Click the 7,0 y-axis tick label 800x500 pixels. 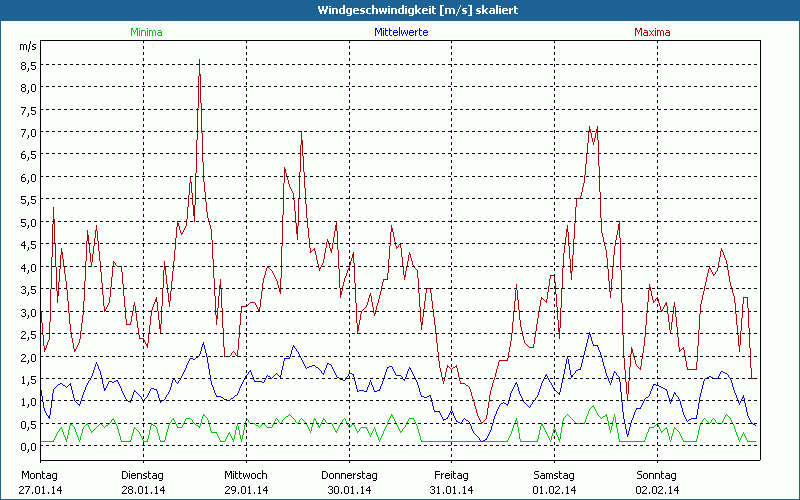(x=28, y=132)
